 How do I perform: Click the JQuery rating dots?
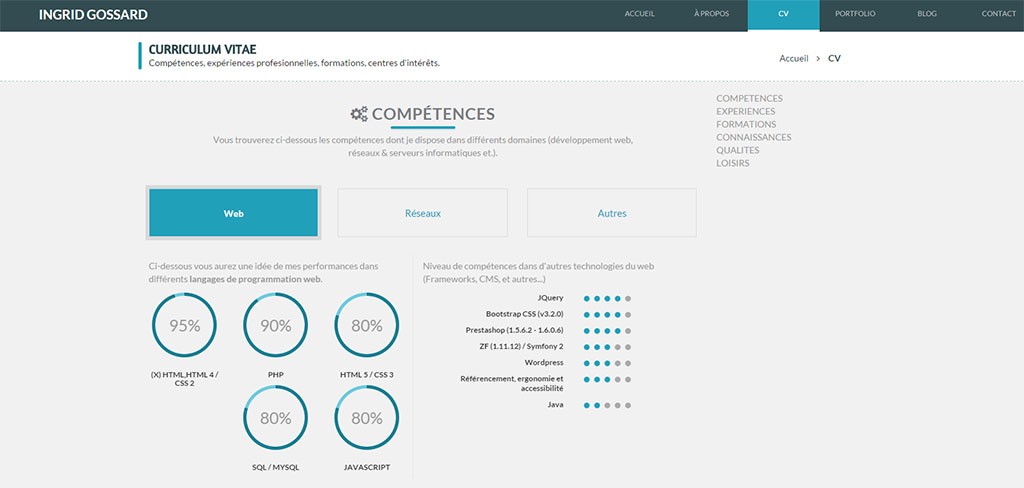click(x=607, y=299)
